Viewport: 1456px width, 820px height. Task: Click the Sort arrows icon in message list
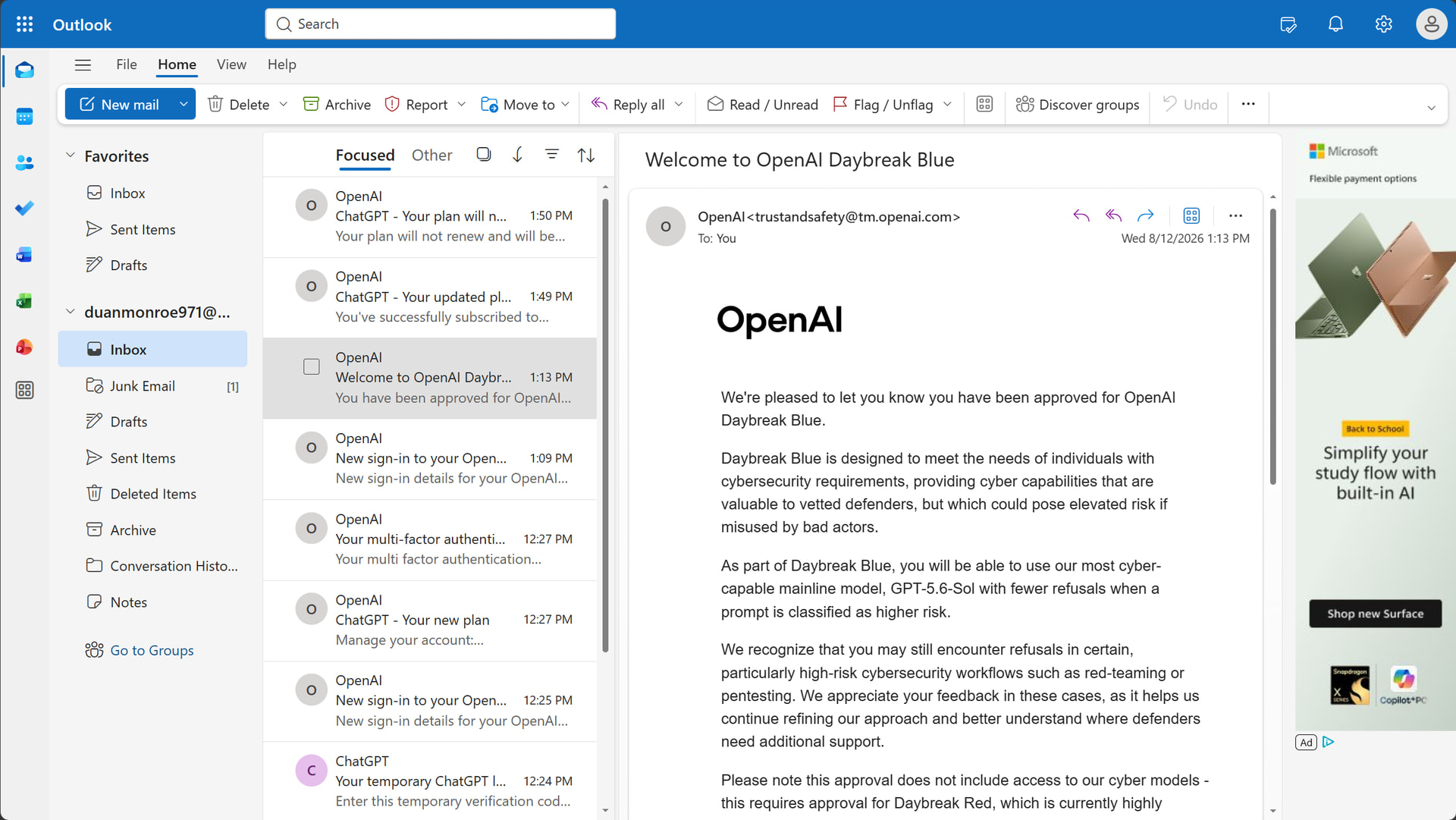coord(586,156)
